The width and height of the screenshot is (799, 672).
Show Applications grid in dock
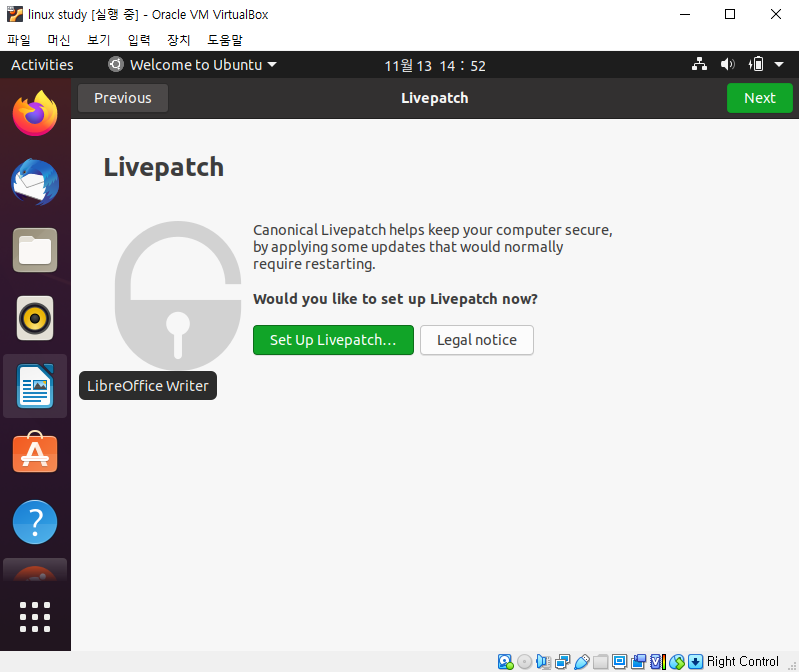click(x=35, y=617)
